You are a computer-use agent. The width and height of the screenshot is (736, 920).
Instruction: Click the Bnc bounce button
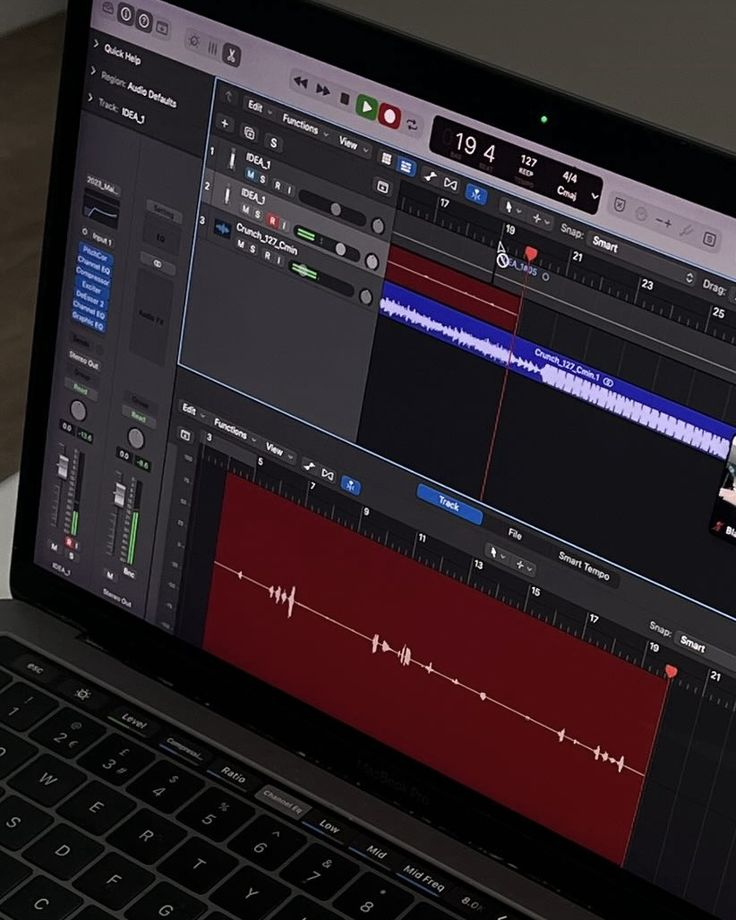click(129, 573)
